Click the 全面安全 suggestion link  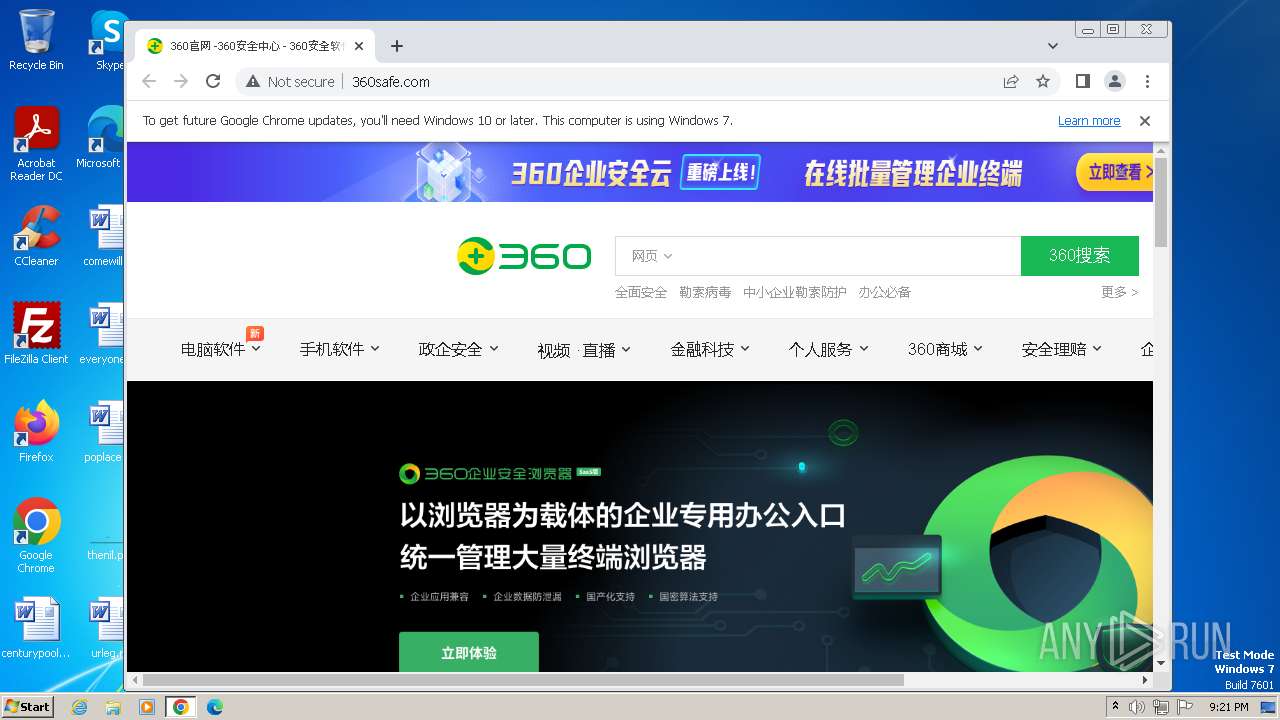[641, 292]
